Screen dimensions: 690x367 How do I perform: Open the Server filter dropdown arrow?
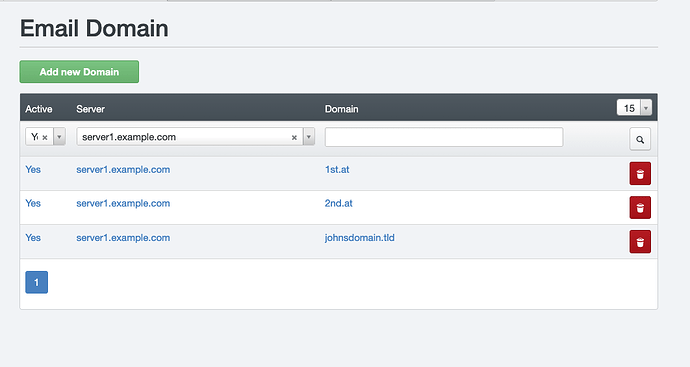[309, 137]
